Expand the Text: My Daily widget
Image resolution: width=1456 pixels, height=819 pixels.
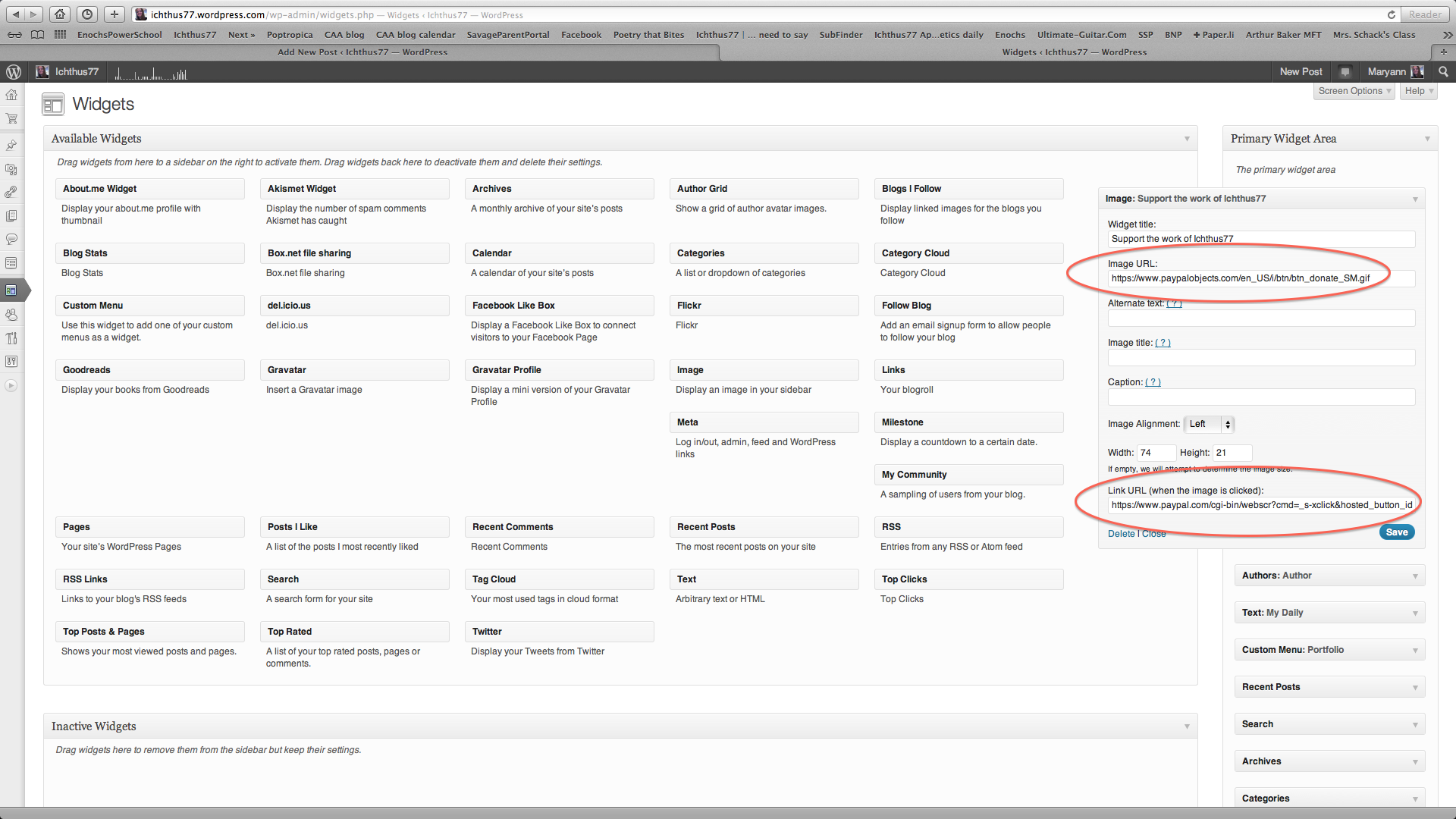tap(1414, 613)
